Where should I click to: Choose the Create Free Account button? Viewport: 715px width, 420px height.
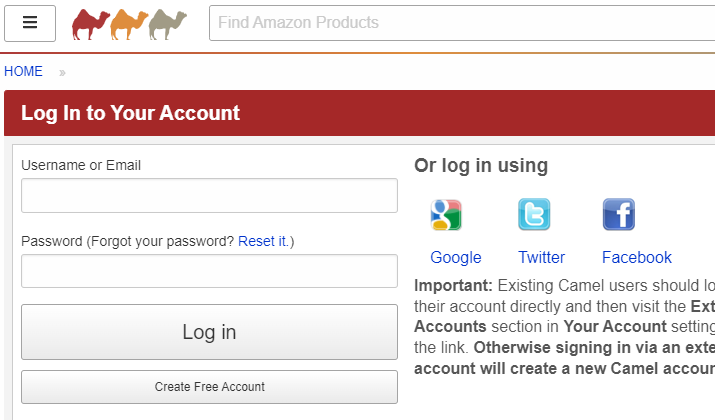(209, 387)
